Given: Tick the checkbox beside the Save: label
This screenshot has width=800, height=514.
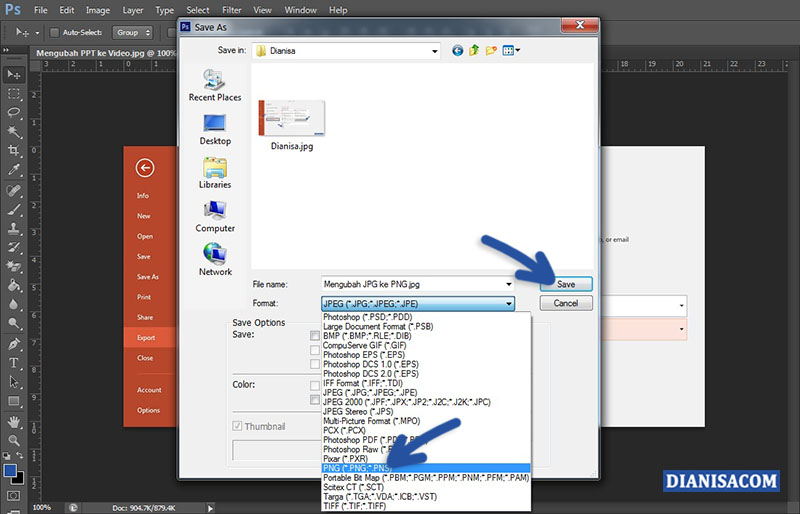Looking at the screenshot, I should 315,335.
